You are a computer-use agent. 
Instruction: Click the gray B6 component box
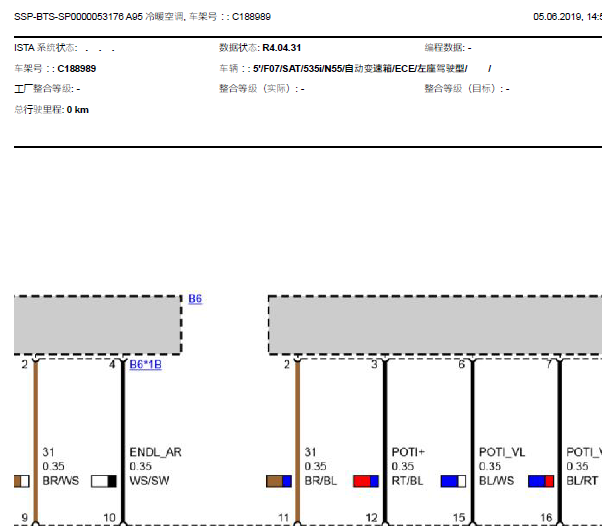(x=98, y=325)
